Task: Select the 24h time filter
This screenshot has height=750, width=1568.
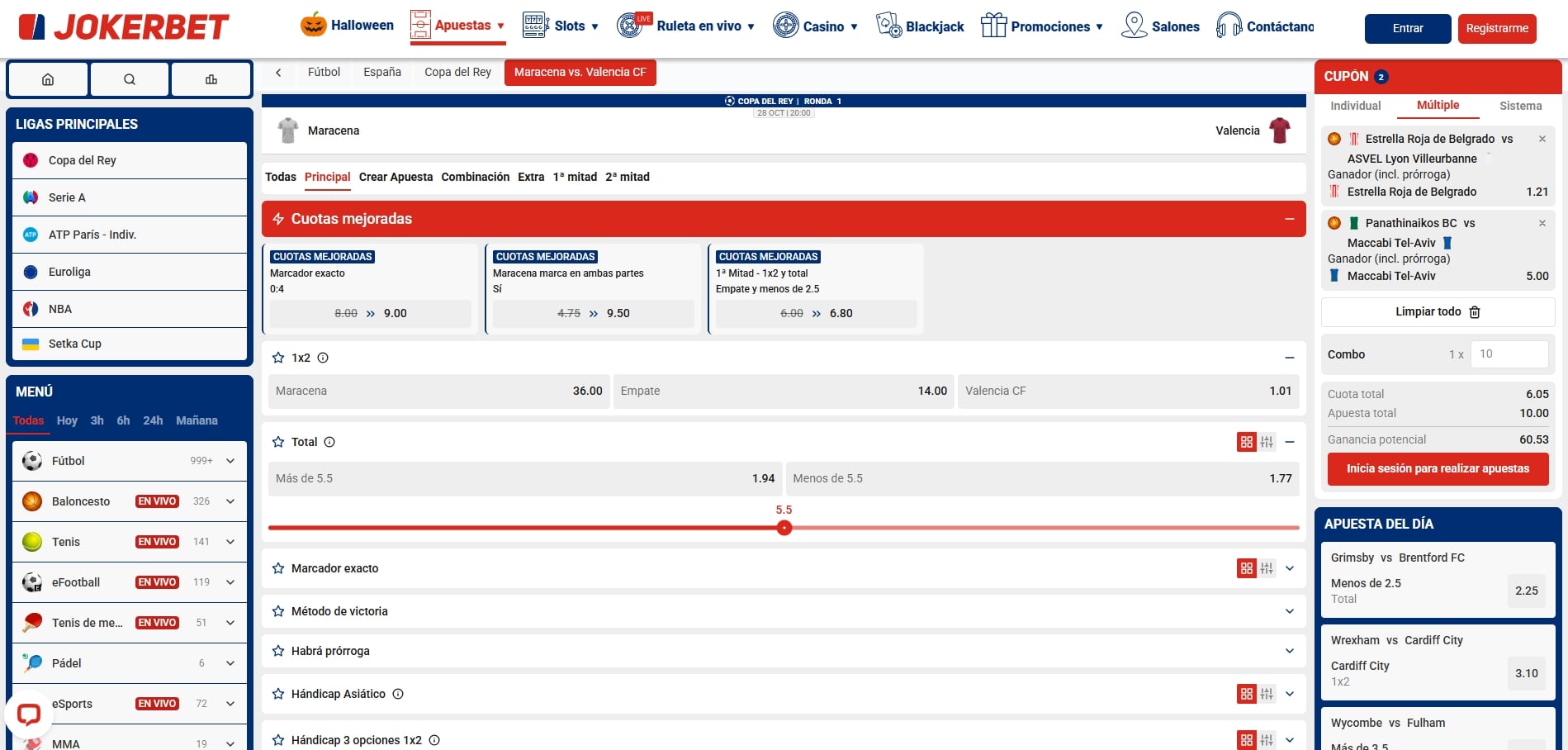Action: [x=153, y=420]
